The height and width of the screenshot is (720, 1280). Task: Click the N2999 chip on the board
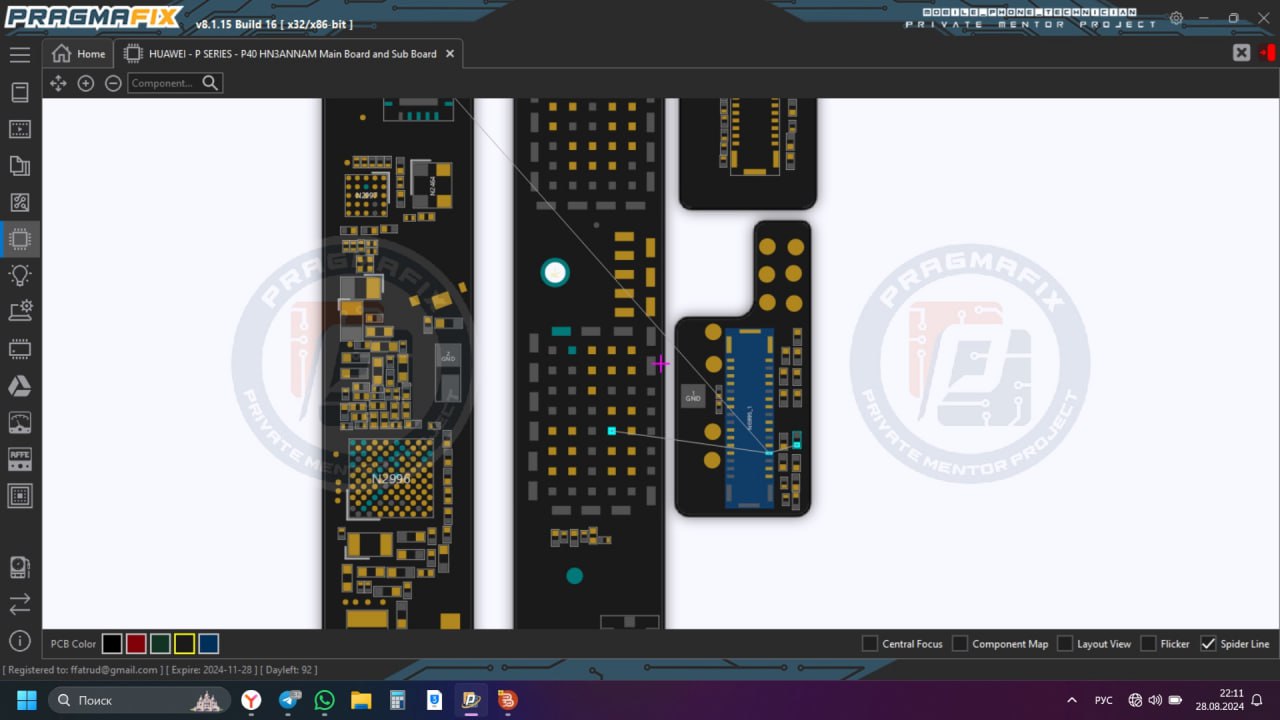[x=367, y=195]
